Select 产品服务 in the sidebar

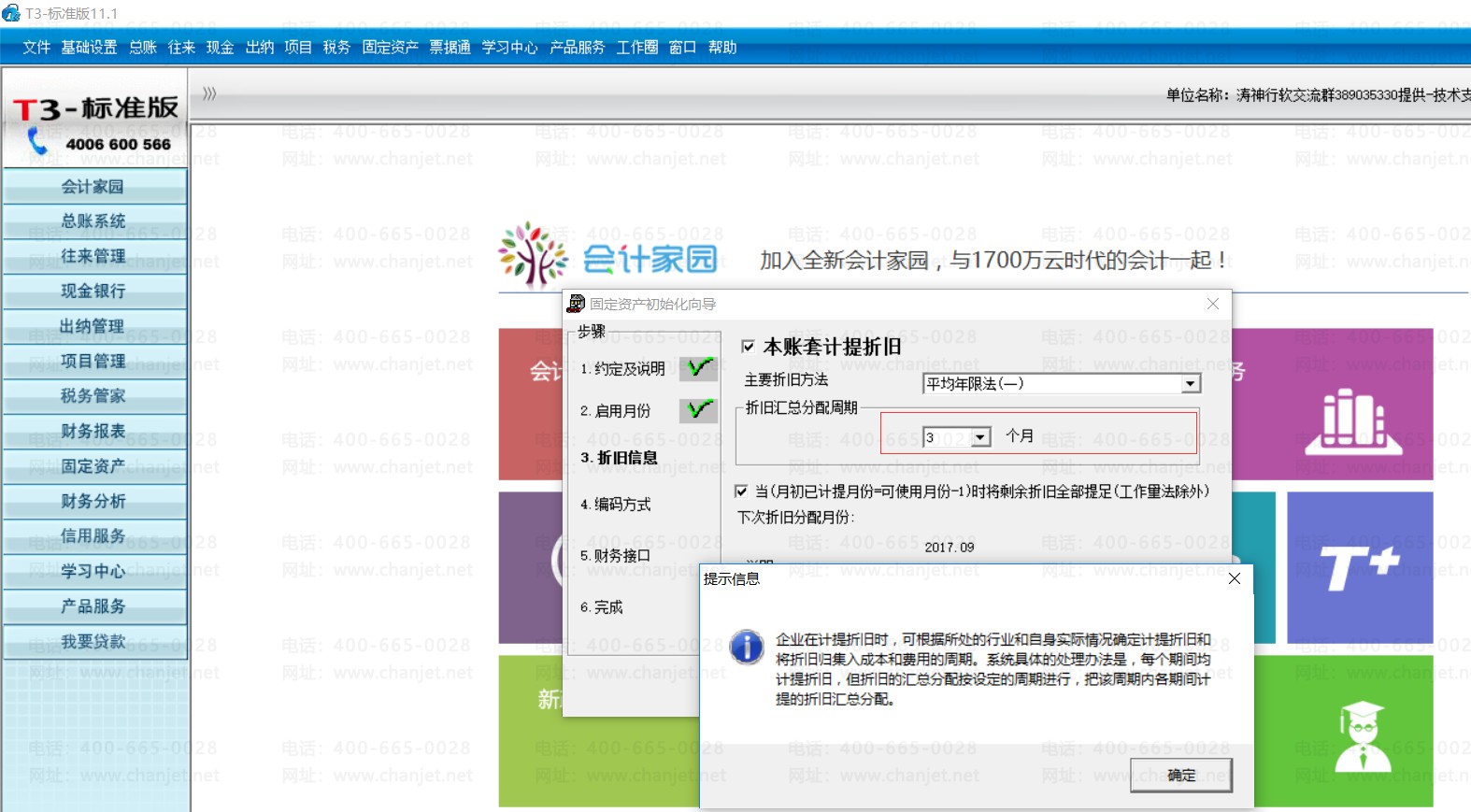pyautogui.click(x=94, y=606)
